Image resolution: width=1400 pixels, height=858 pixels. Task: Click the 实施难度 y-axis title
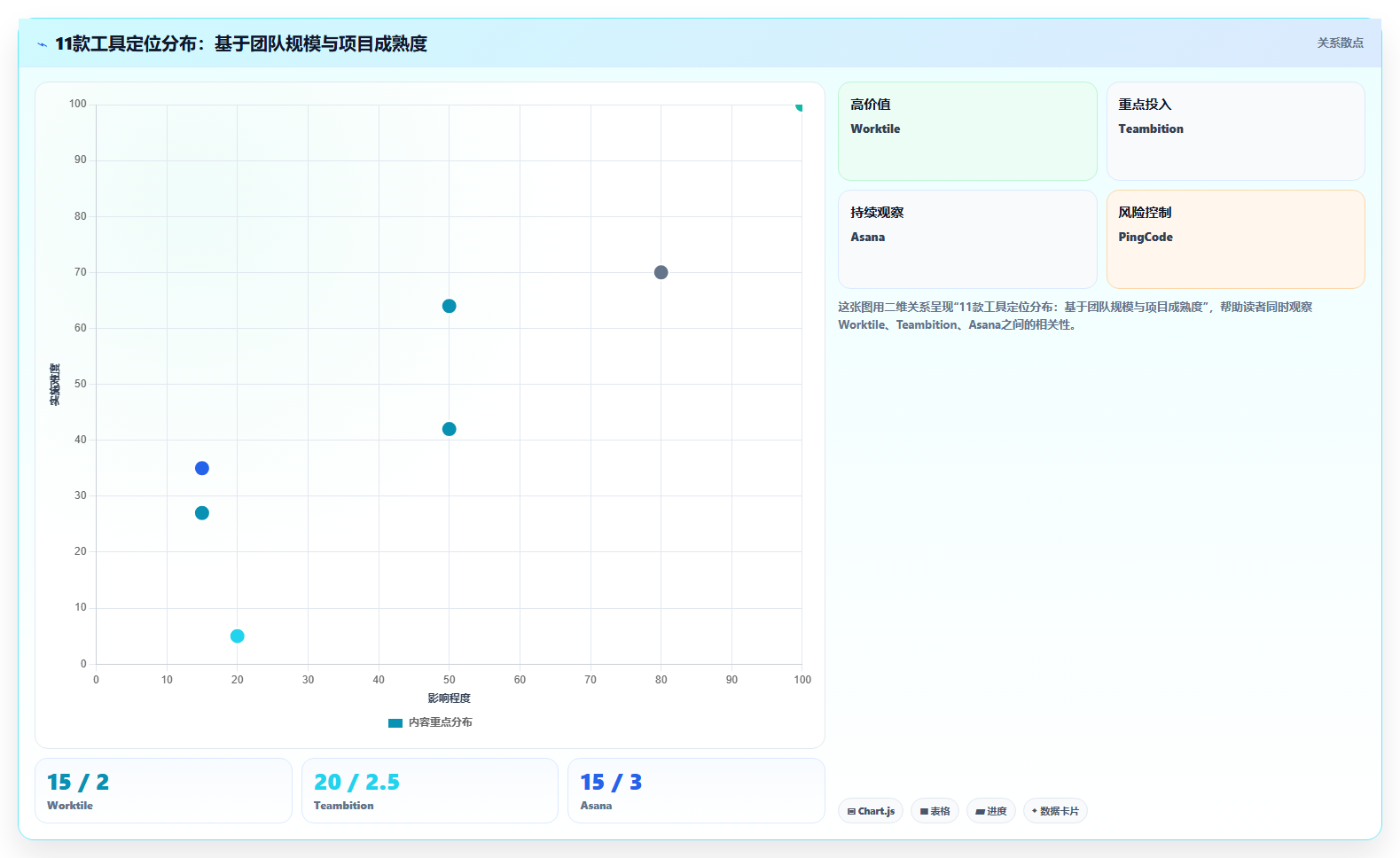[x=55, y=384]
